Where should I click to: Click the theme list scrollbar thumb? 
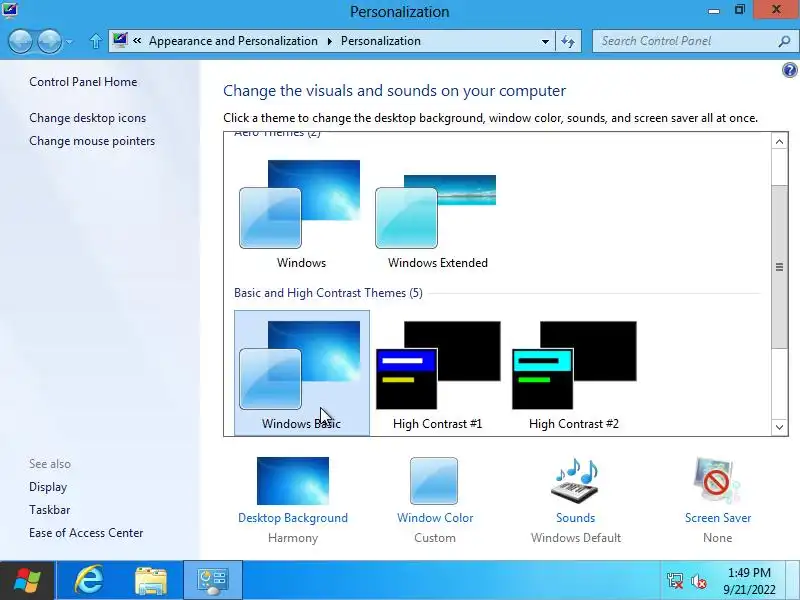point(779,267)
